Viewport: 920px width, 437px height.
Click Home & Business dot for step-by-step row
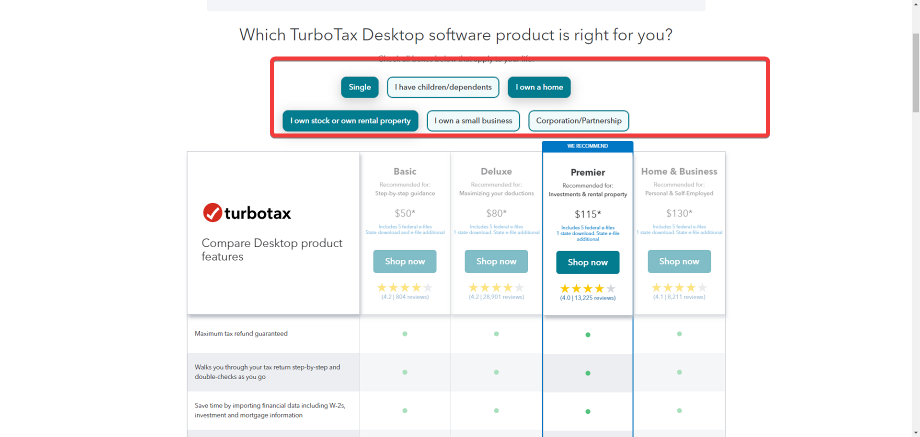(679, 372)
